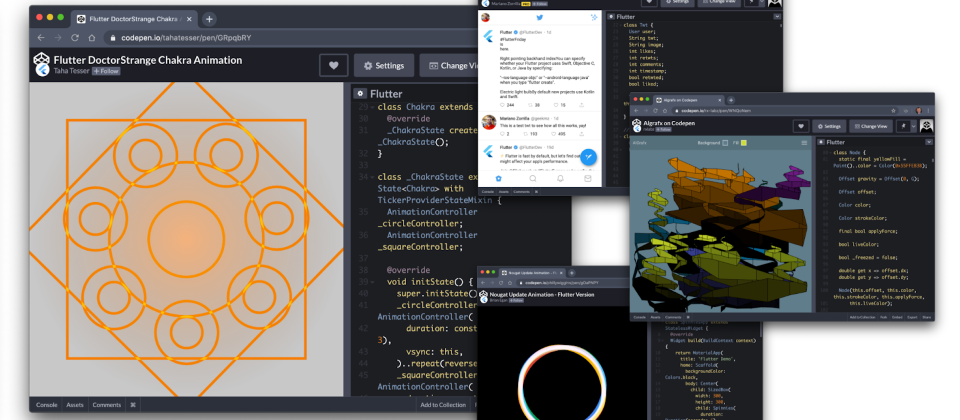Open the dropdown arrow beside the Algrafx pin
The width and height of the screenshot is (960, 420).
click(x=913, y=126)
